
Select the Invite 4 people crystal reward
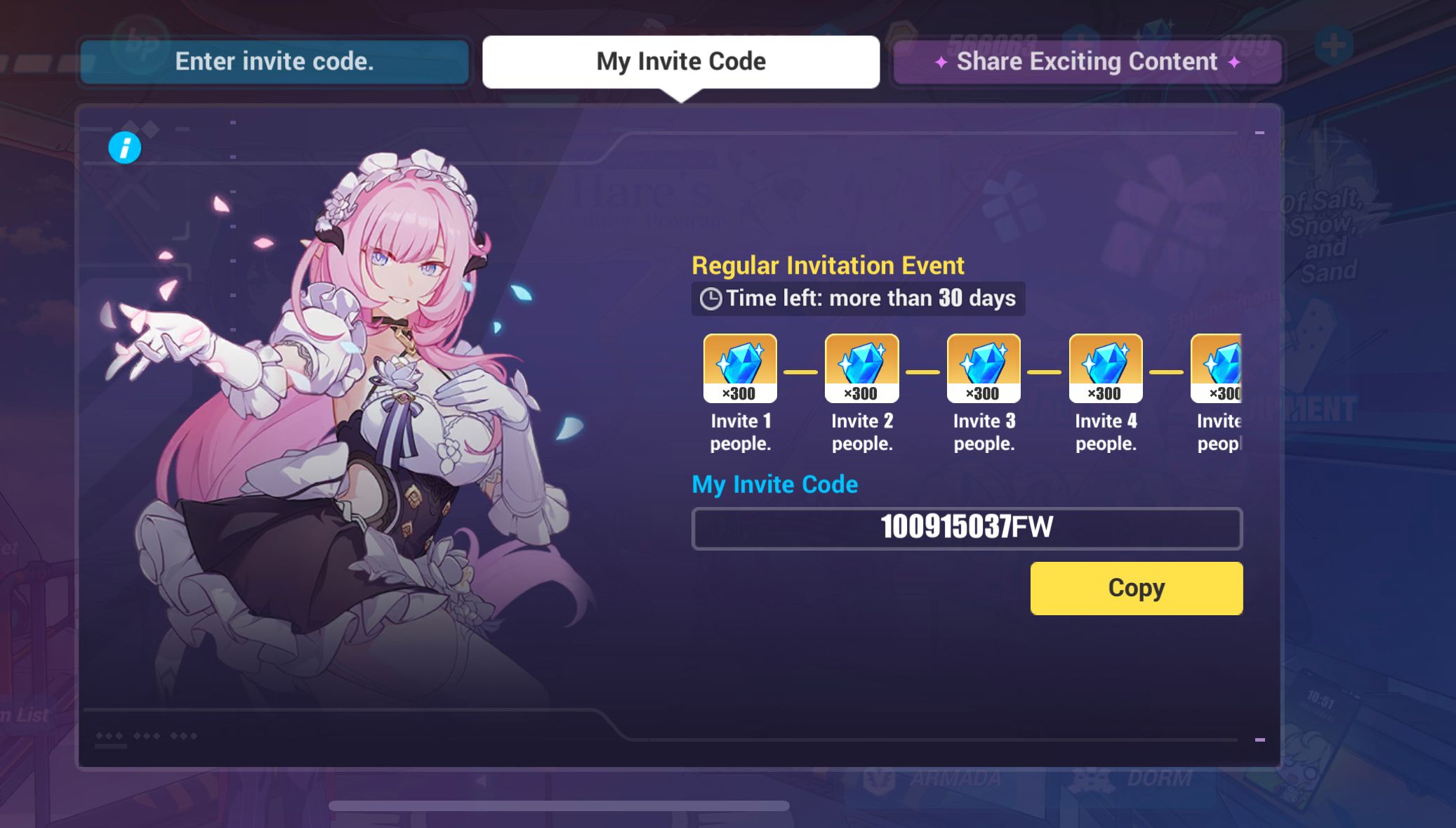tap(1106, 368)
